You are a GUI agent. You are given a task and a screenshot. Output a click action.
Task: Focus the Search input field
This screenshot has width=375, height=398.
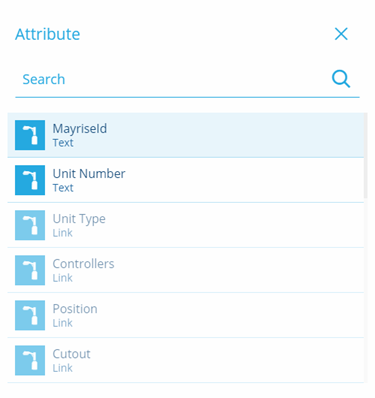pyautogui.click(x=172, y=79)
